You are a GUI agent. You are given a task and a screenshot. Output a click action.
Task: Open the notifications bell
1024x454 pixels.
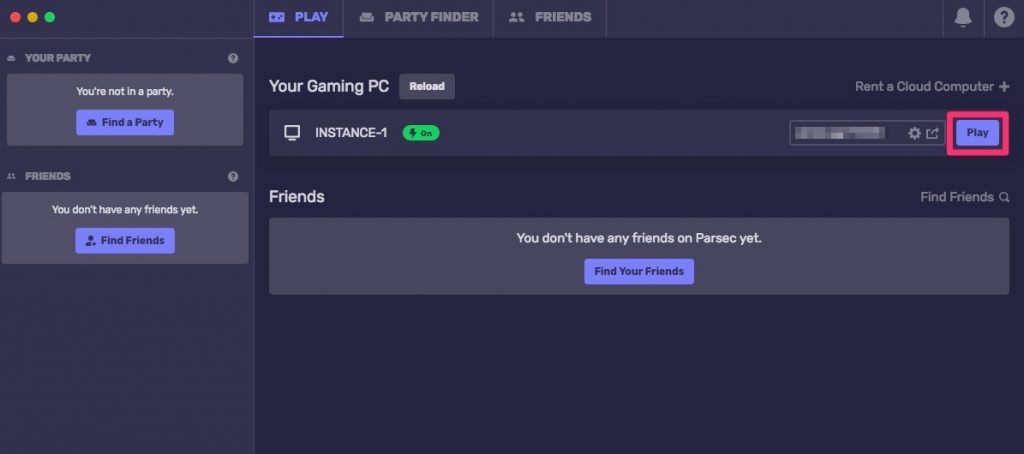(x=963, y=17)
